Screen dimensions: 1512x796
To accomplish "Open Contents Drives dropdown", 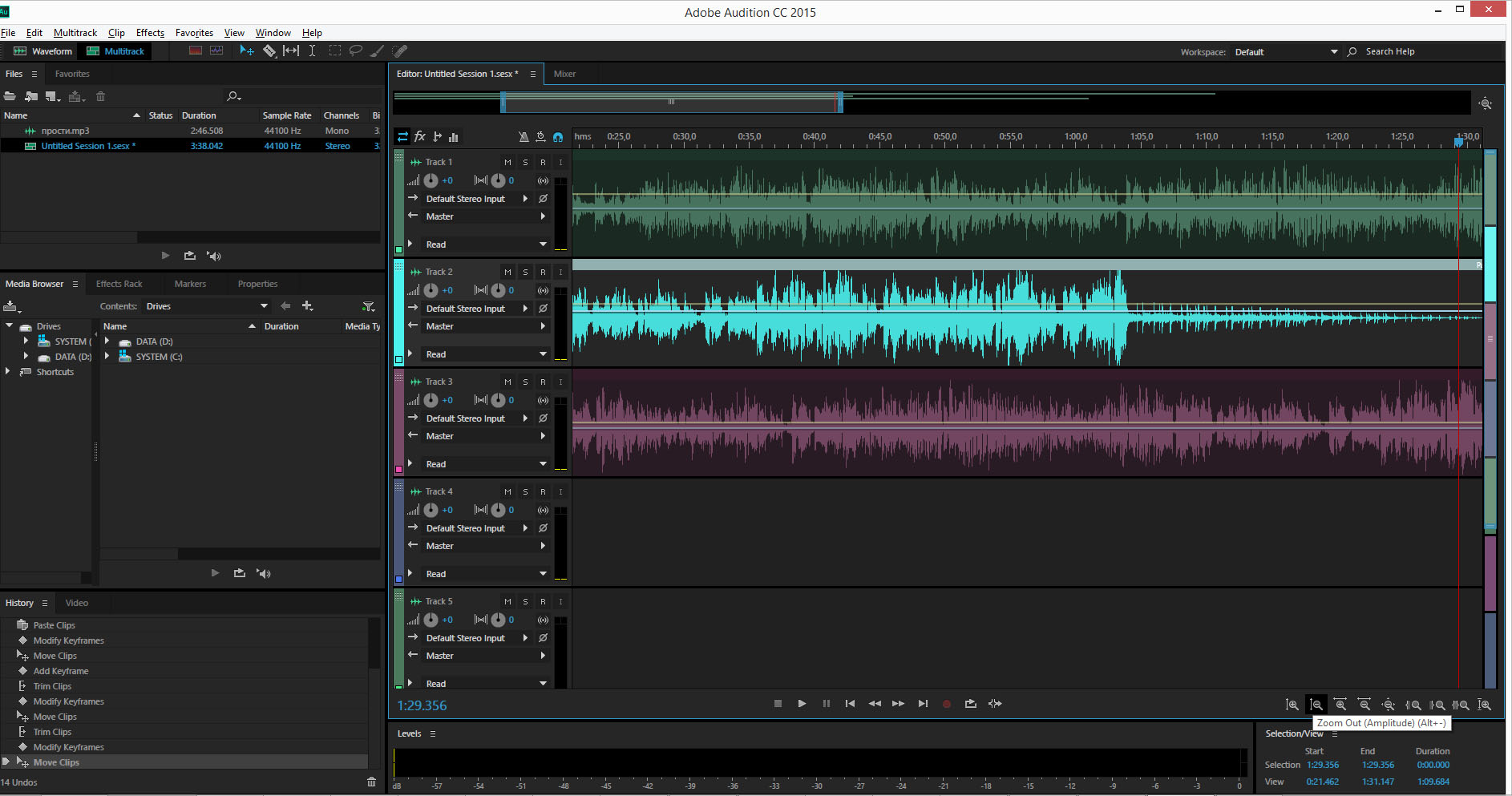I will (x=207, y=306).
